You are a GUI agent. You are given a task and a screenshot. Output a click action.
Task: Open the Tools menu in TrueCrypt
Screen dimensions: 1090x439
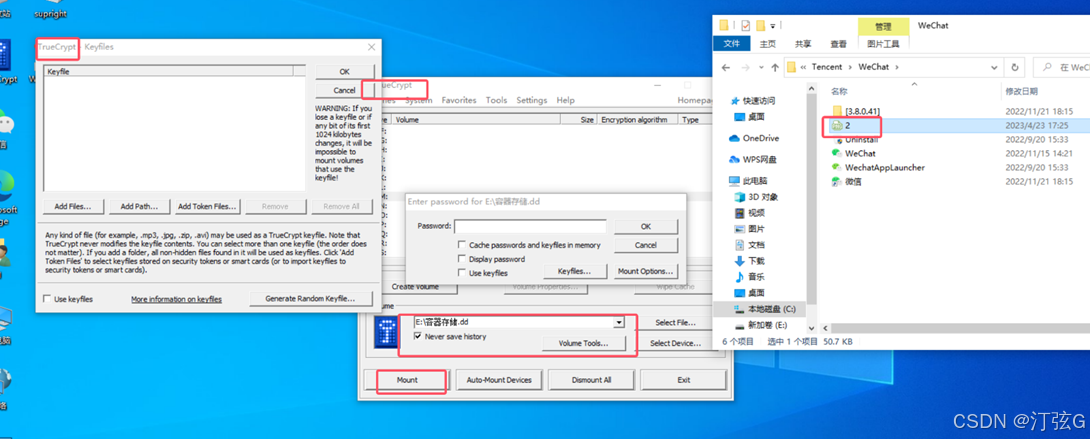tap(496, 100)
